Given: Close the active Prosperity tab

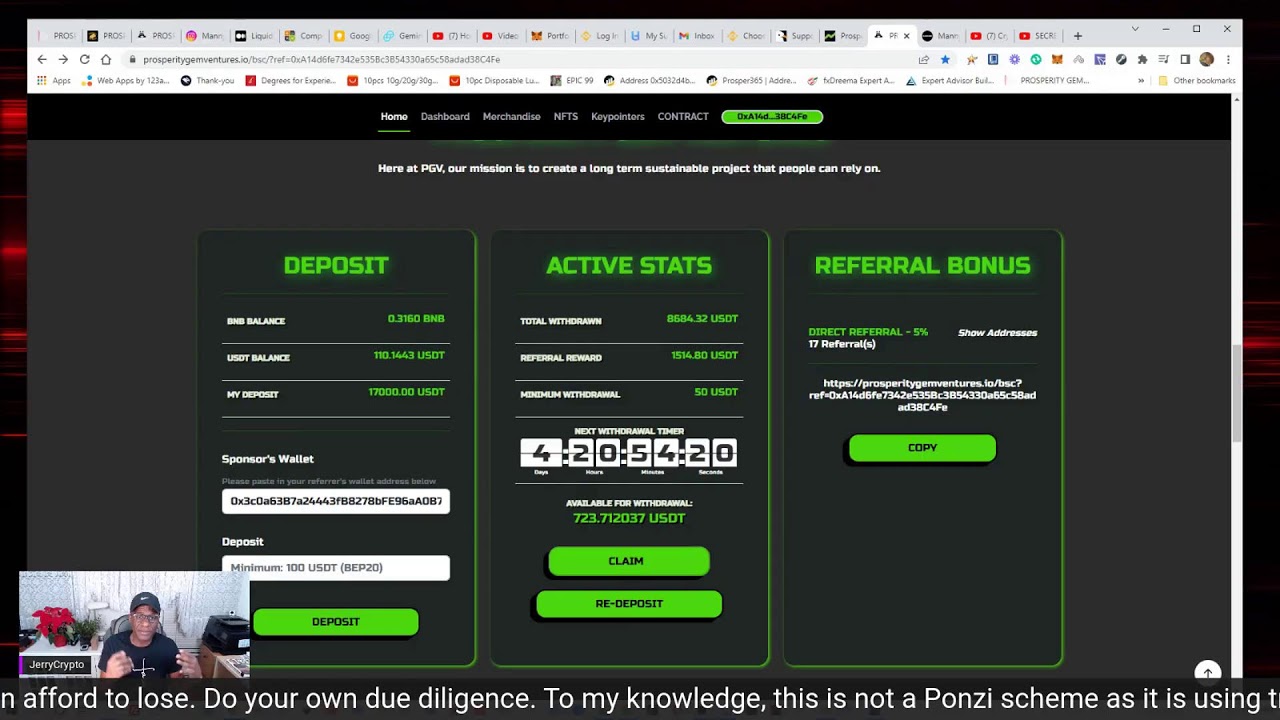Looking at the screenshot, I should click(906, 36).
